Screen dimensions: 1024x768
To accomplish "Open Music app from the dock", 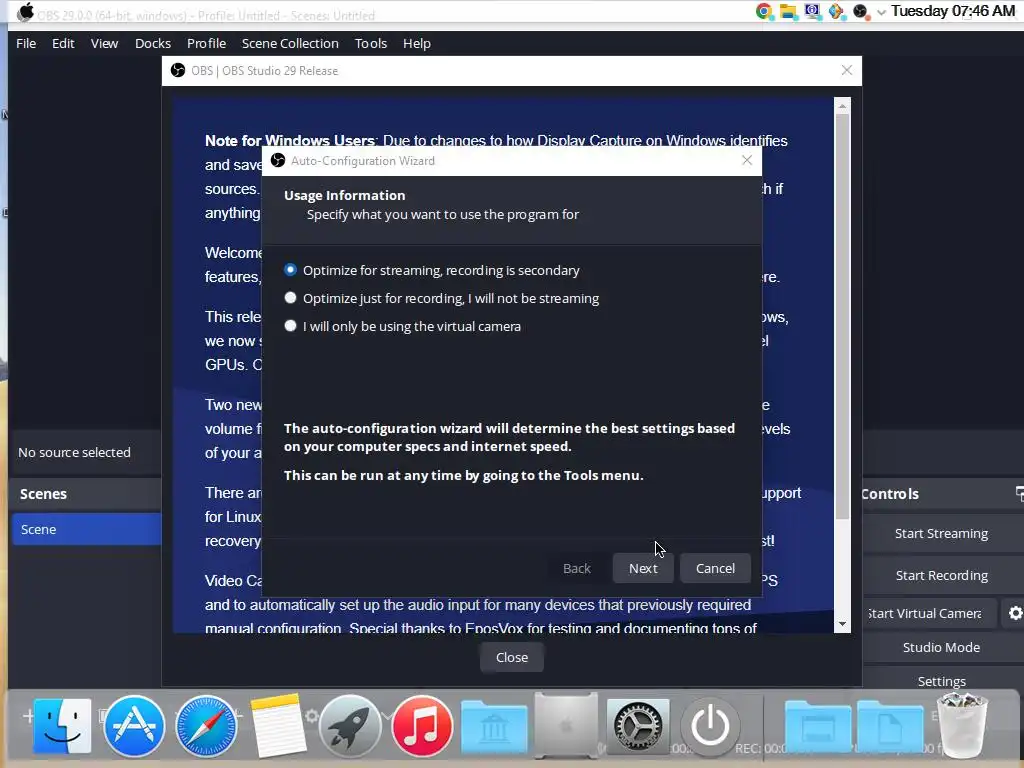I will (x=422, y=726).
